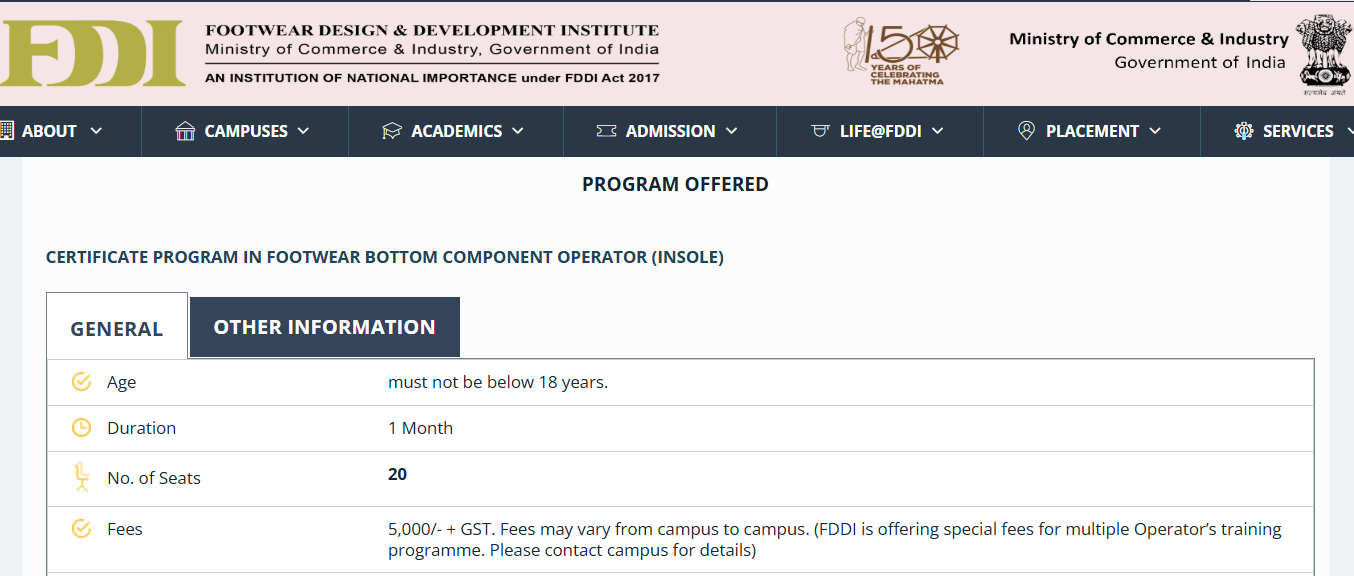
Task: Click the ticket icon beside ADMISSION
Action: [x=606, y=131]
